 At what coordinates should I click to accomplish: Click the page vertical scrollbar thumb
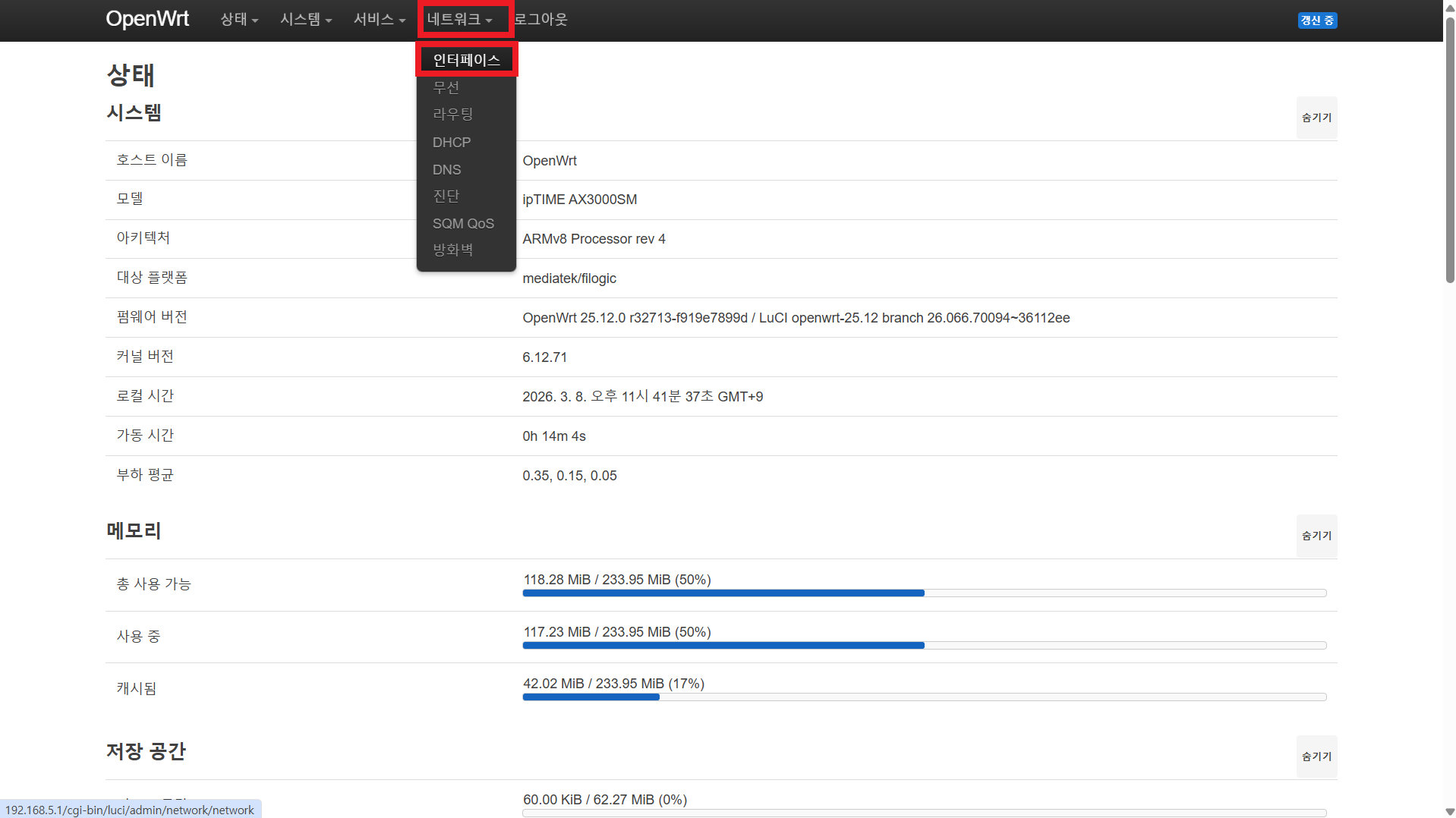pyautogui.click(x=1449, y=152)
